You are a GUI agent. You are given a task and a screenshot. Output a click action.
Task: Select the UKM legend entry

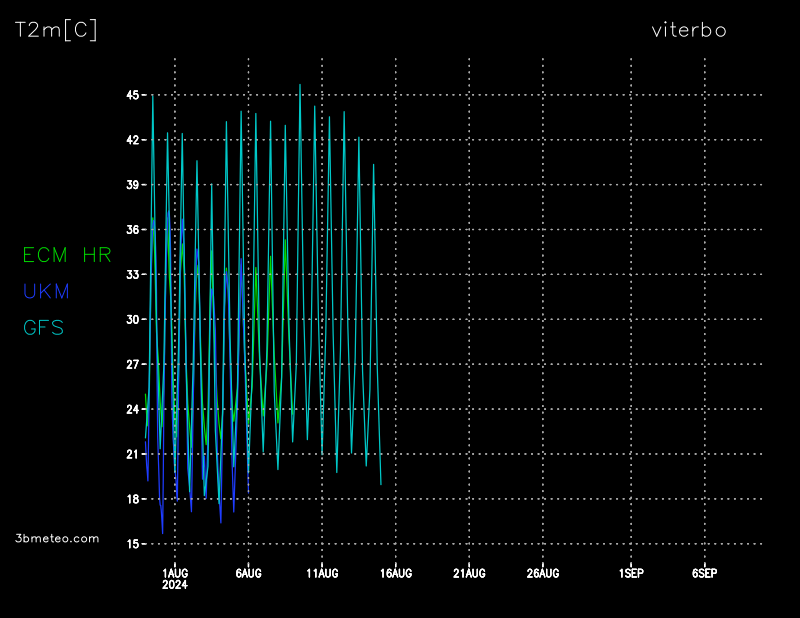pyautogui.click(x=46, y=291)
